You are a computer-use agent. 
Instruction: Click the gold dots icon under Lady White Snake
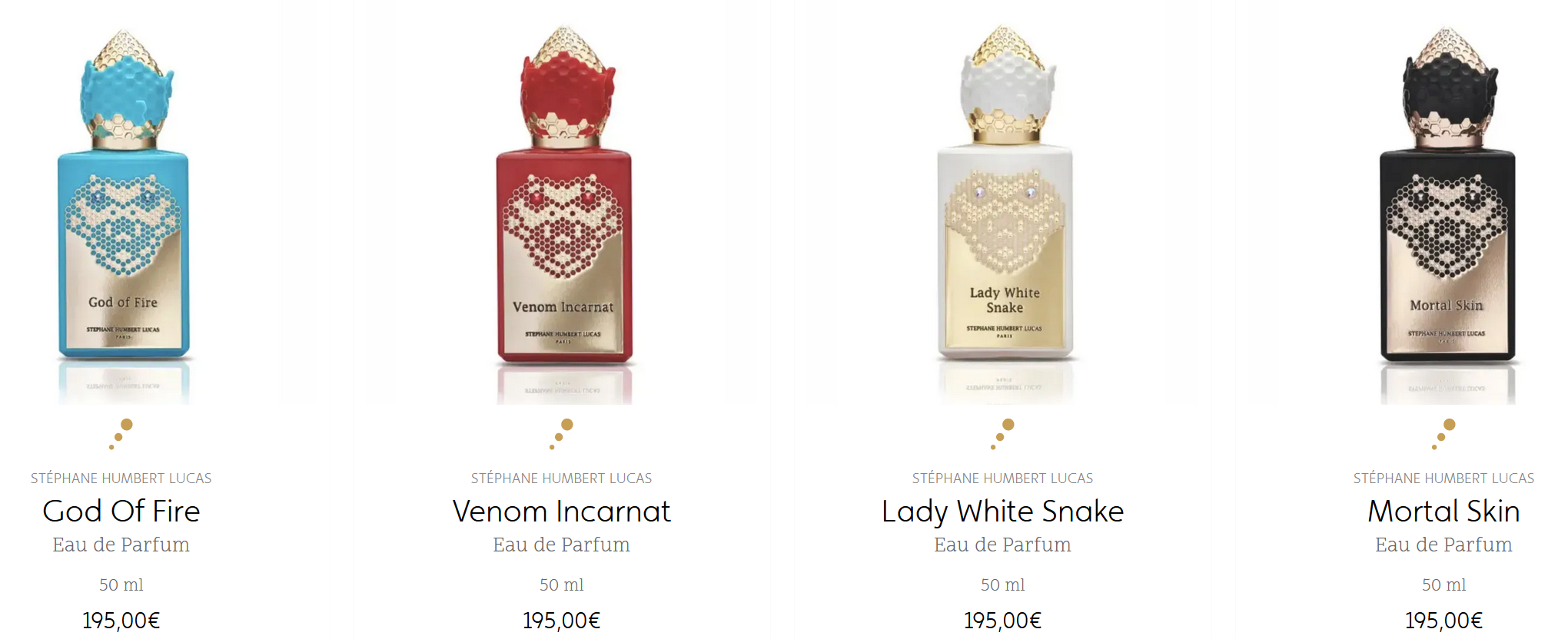pos(1003,434)
